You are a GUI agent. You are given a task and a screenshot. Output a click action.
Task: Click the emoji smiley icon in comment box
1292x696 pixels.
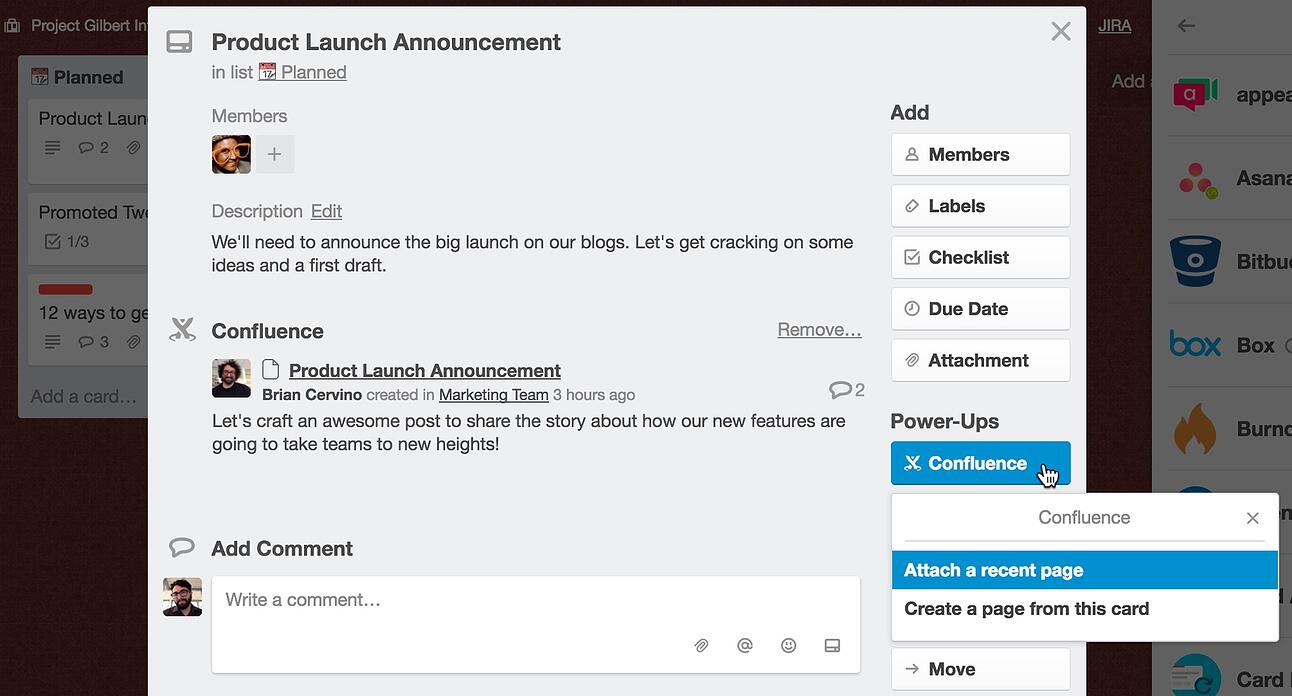click(789, 646)
